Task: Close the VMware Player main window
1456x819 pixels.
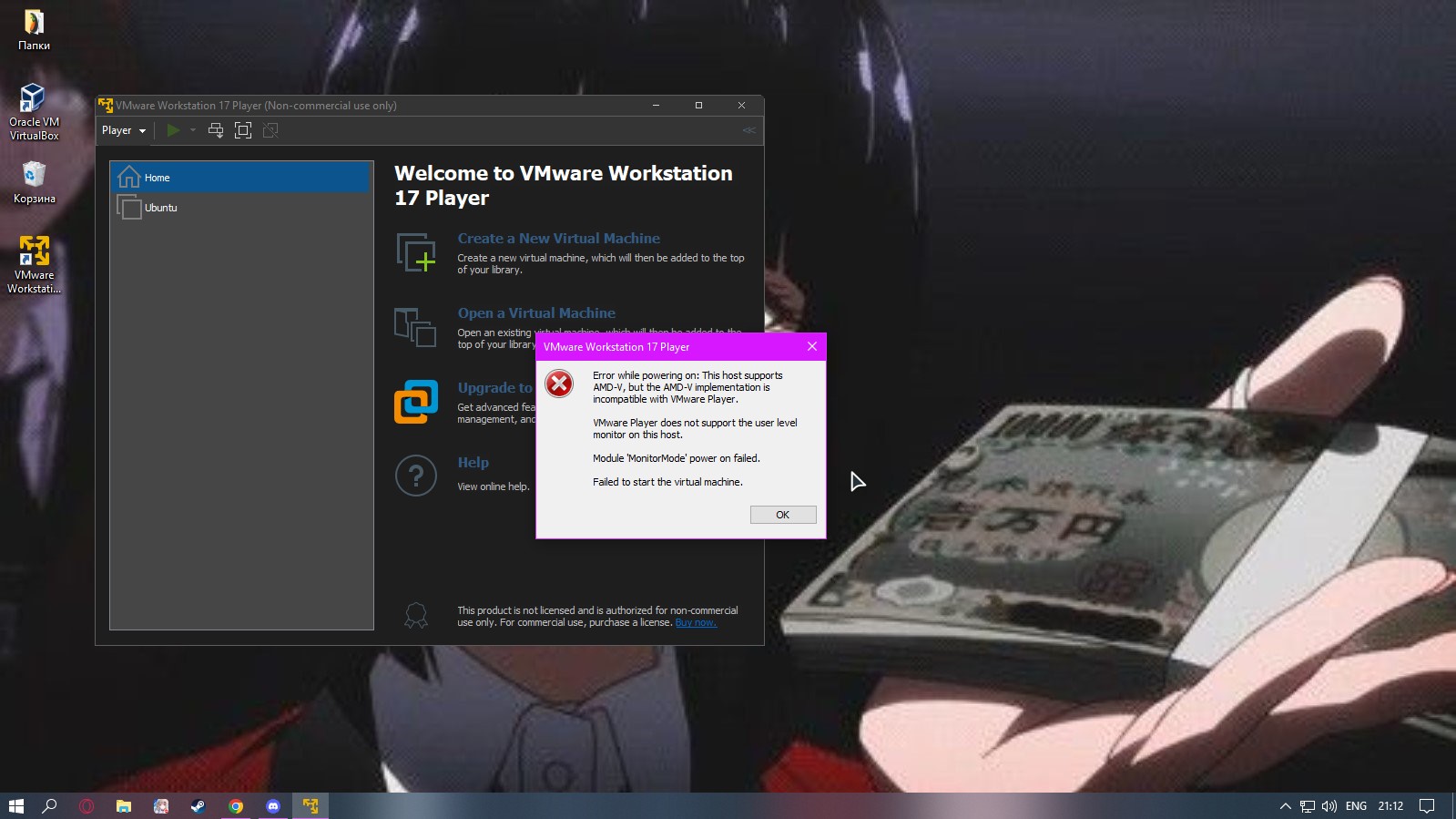Action: [741, 106]
